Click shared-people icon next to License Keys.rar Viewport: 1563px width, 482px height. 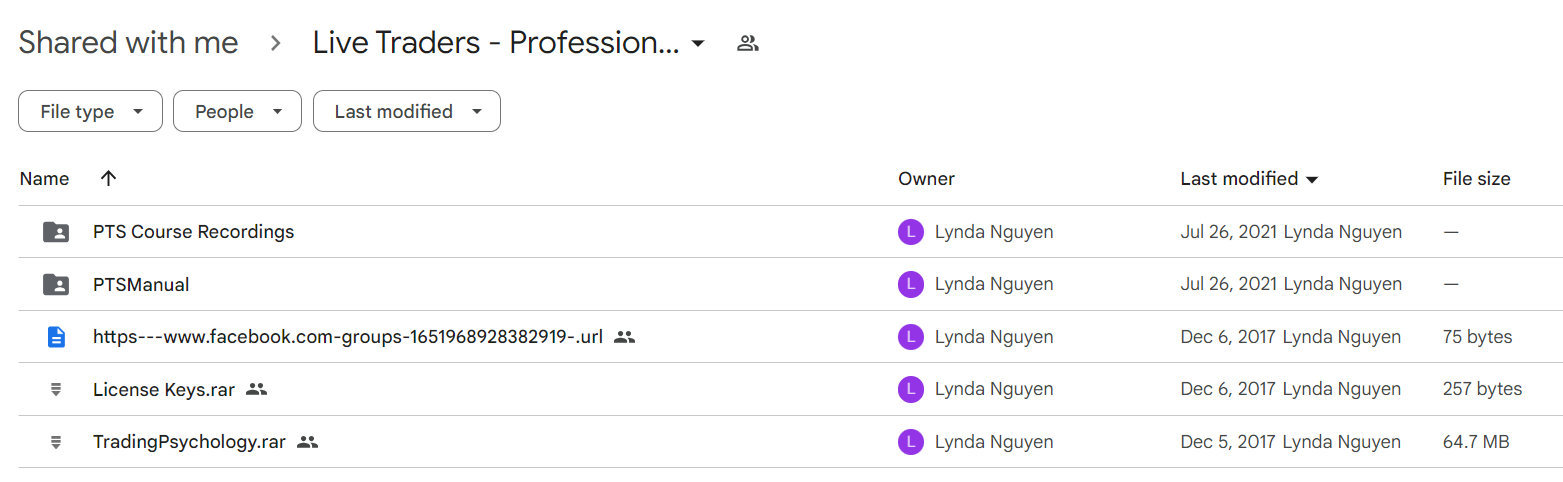pos(257,390)
